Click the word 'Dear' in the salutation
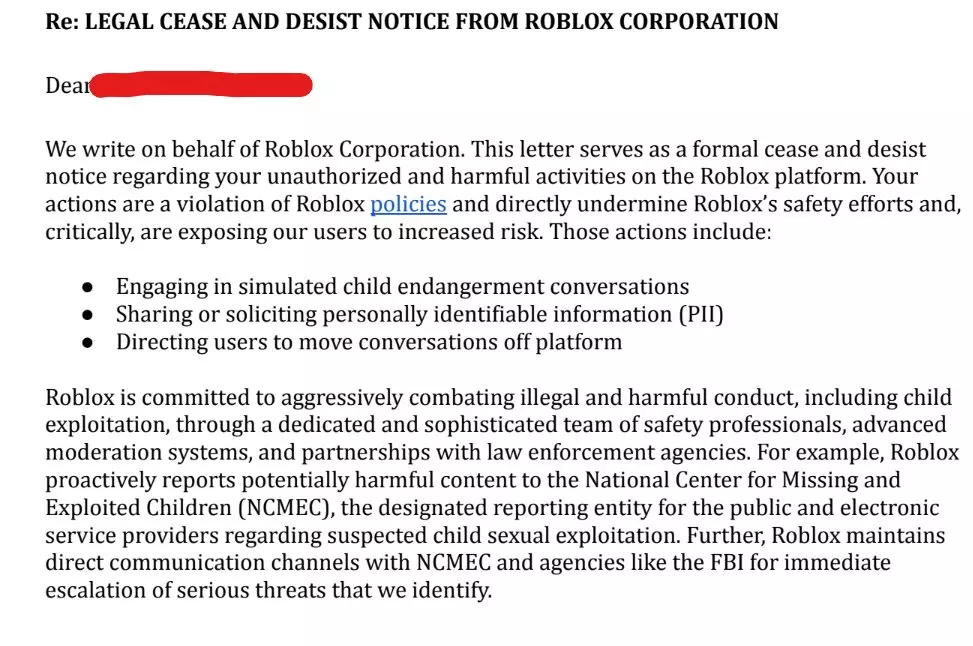 (67, 85)
